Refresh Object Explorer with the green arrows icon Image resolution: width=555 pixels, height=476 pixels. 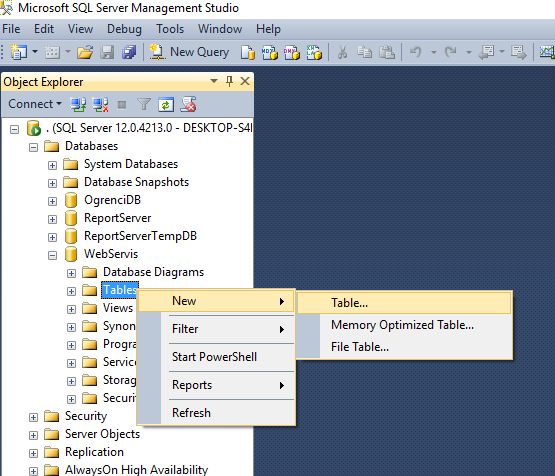pos(166,105)
